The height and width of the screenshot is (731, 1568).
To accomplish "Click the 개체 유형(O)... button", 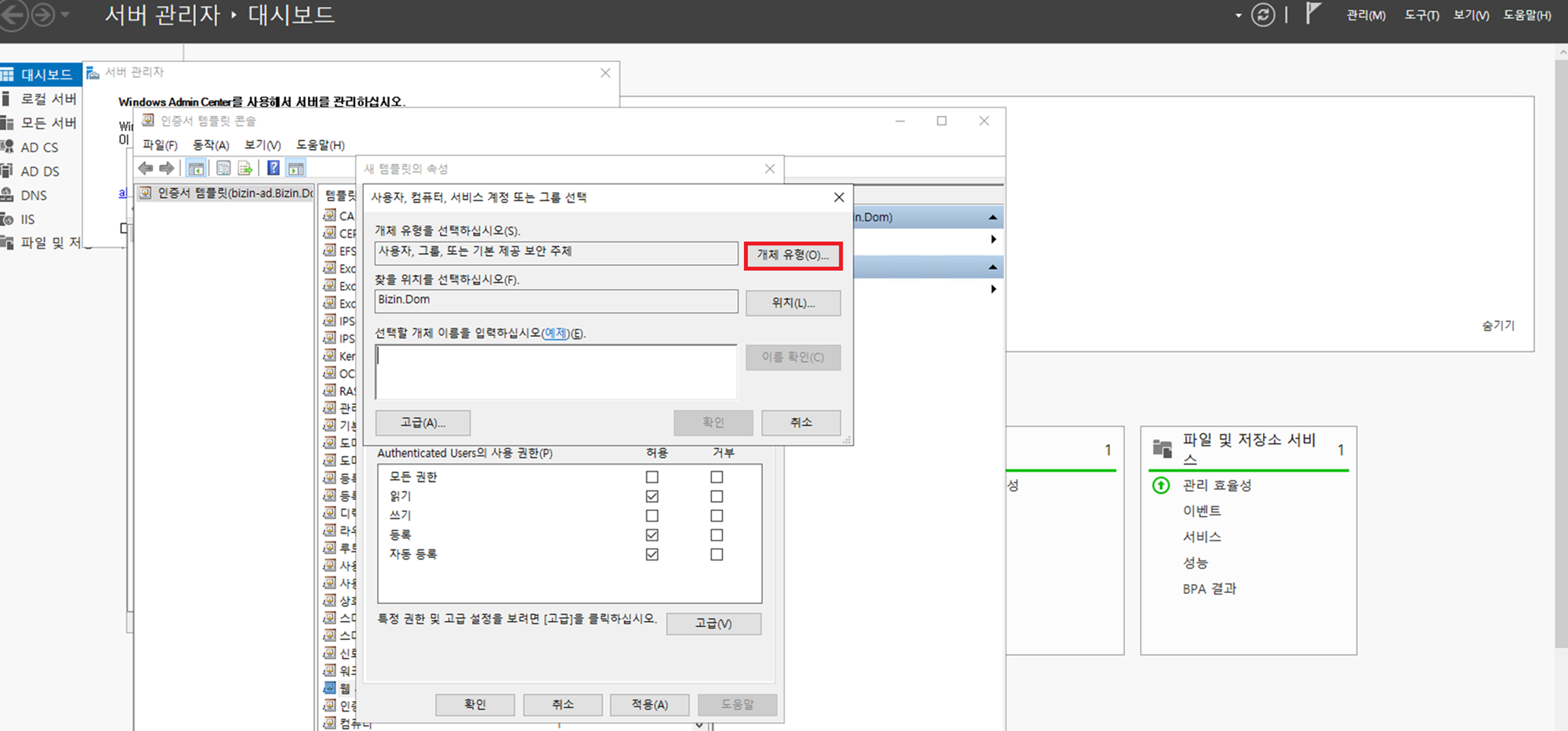I will pos(793,255).
